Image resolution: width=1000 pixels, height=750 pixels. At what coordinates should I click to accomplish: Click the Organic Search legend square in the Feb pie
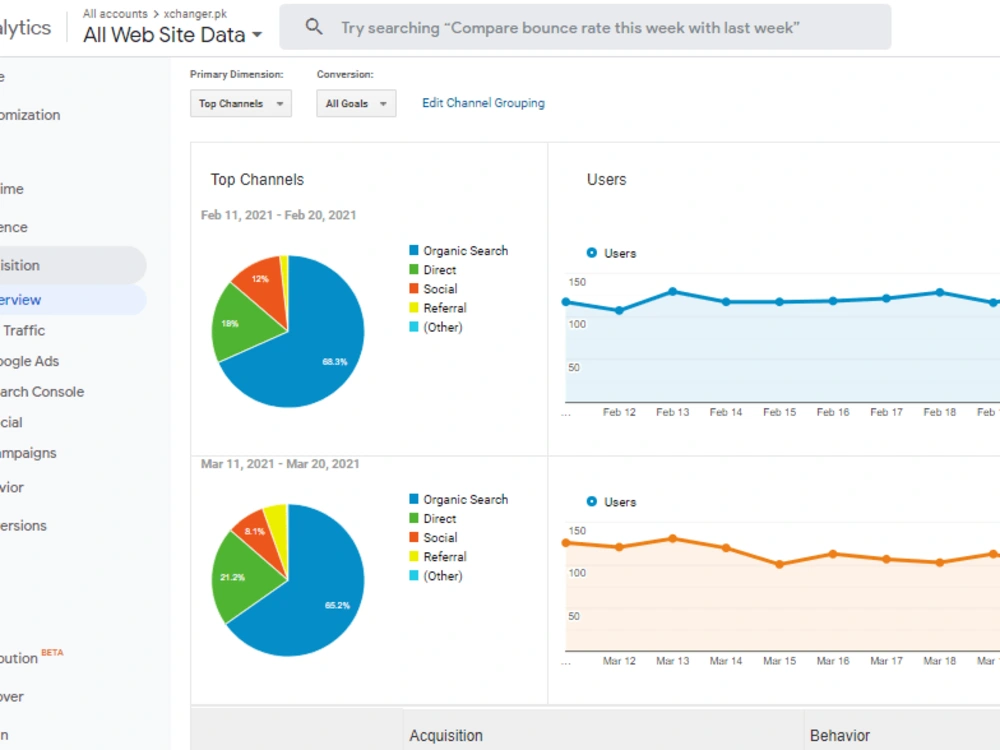coord(414,250)
